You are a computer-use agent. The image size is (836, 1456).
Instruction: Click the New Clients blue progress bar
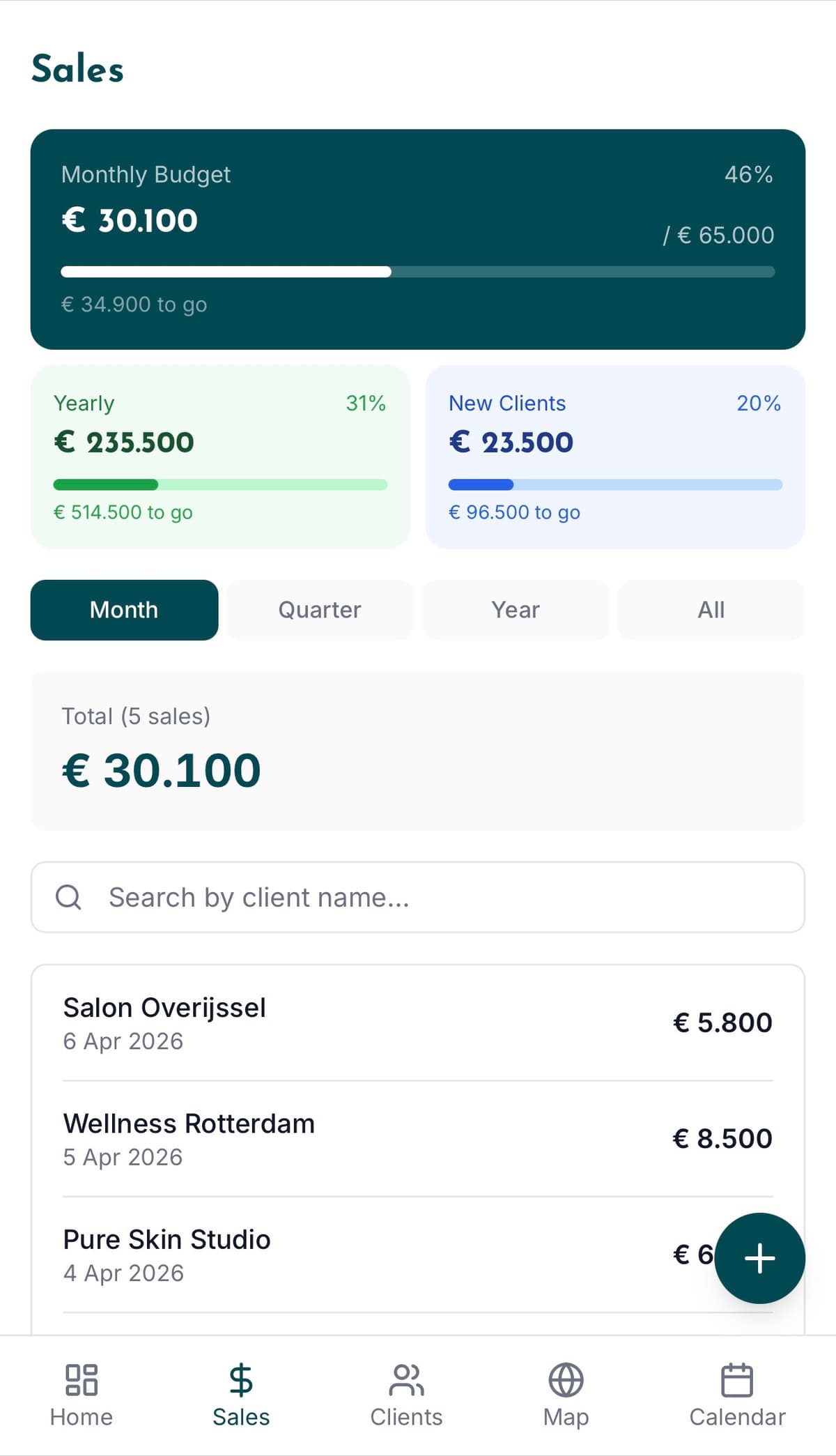tap(615, 484)
